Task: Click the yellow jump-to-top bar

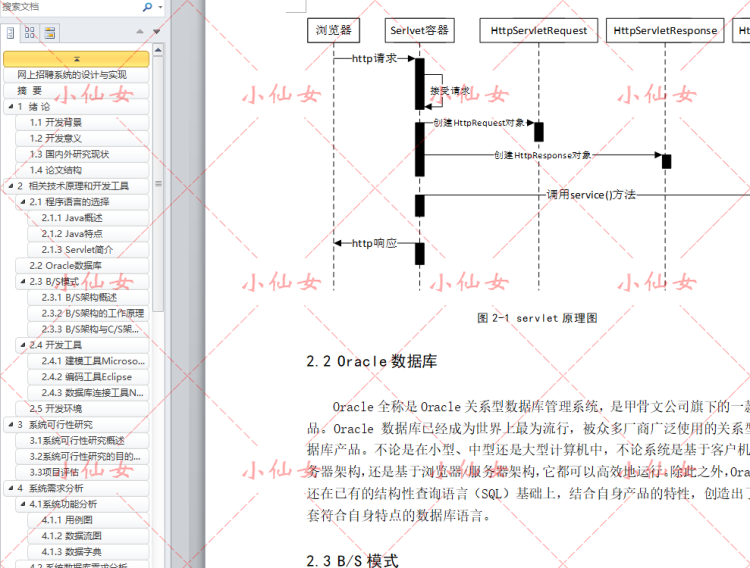Action: click(x=76, y=59)
